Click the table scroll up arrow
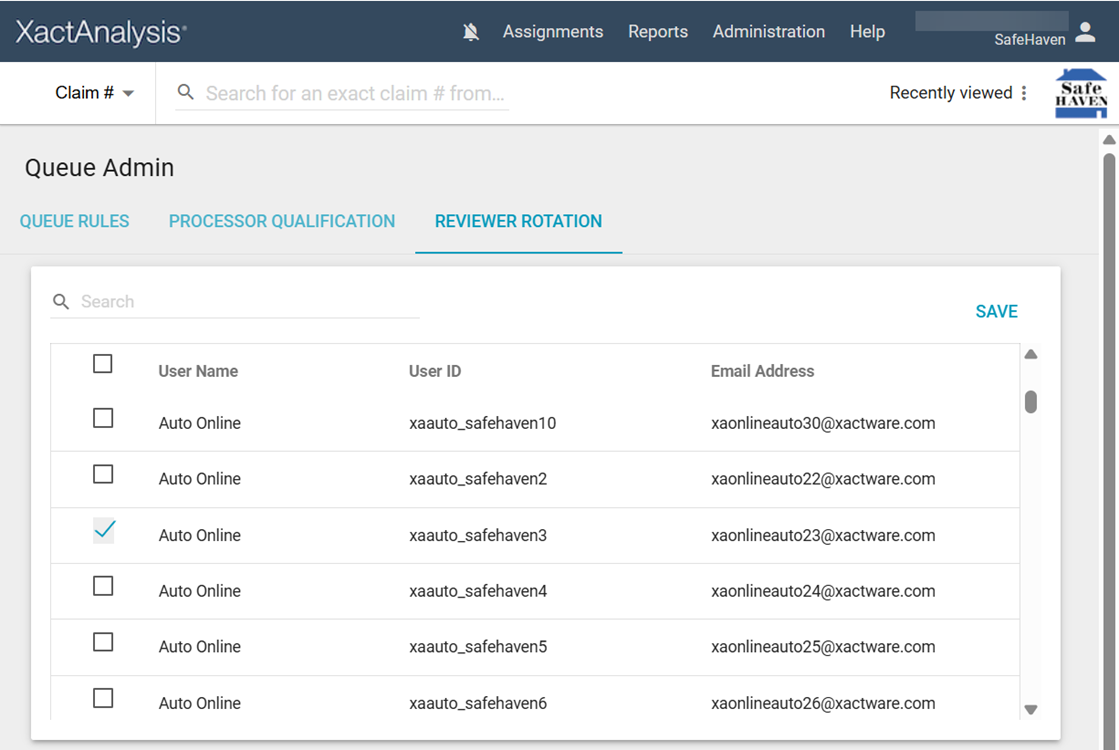This screenshot has height=750, width=1119. [x=1031, y=354]
